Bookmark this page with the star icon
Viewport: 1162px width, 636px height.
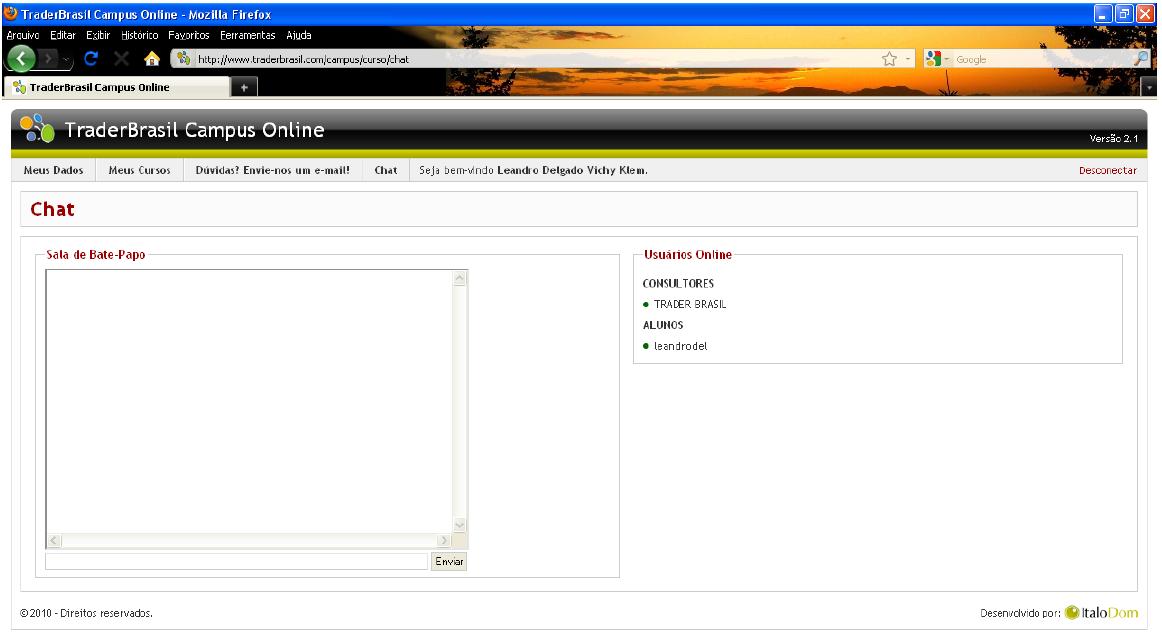coord(889,59)
